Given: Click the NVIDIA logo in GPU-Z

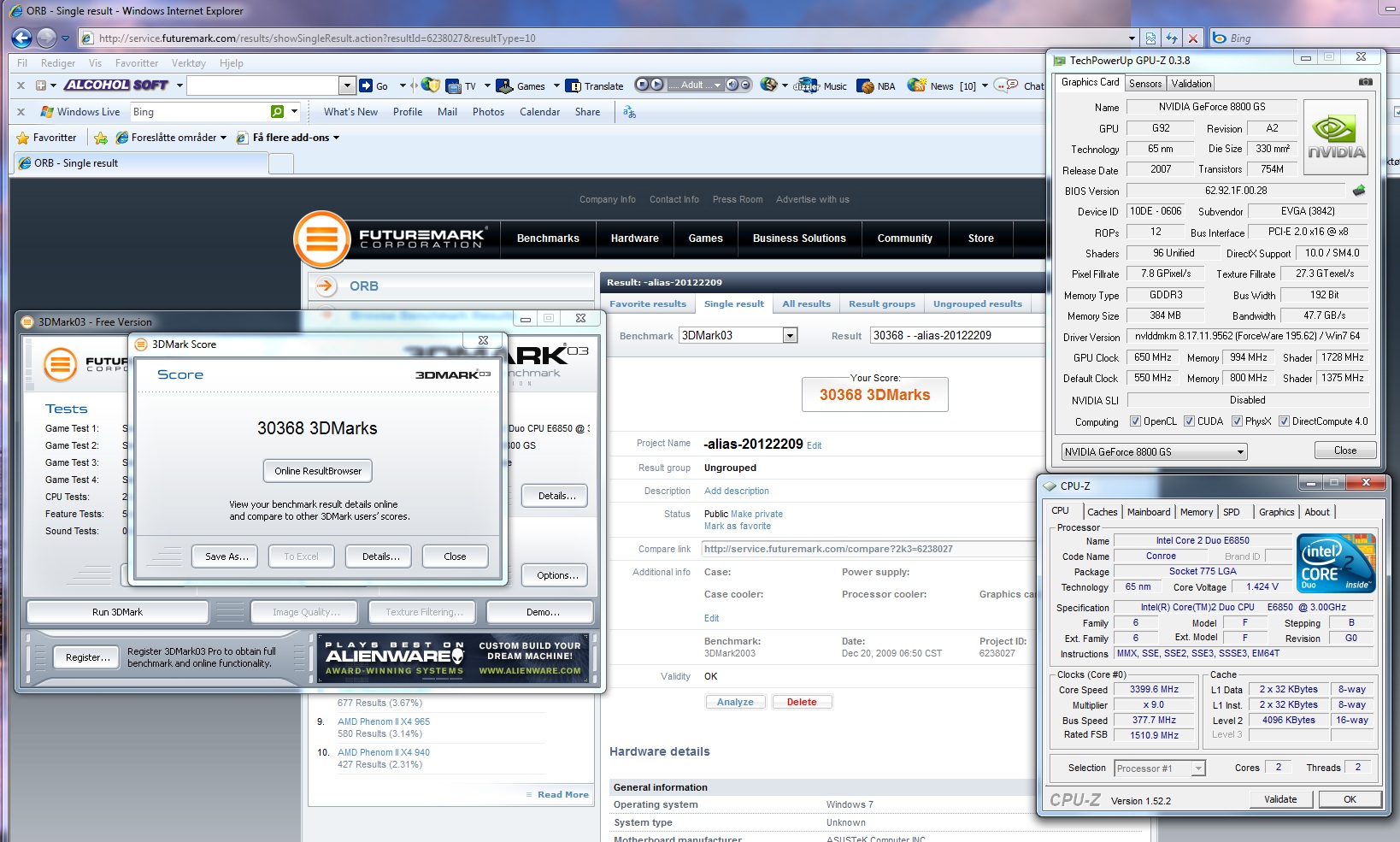Looking at the screenshot, I should click(1336, 137).
